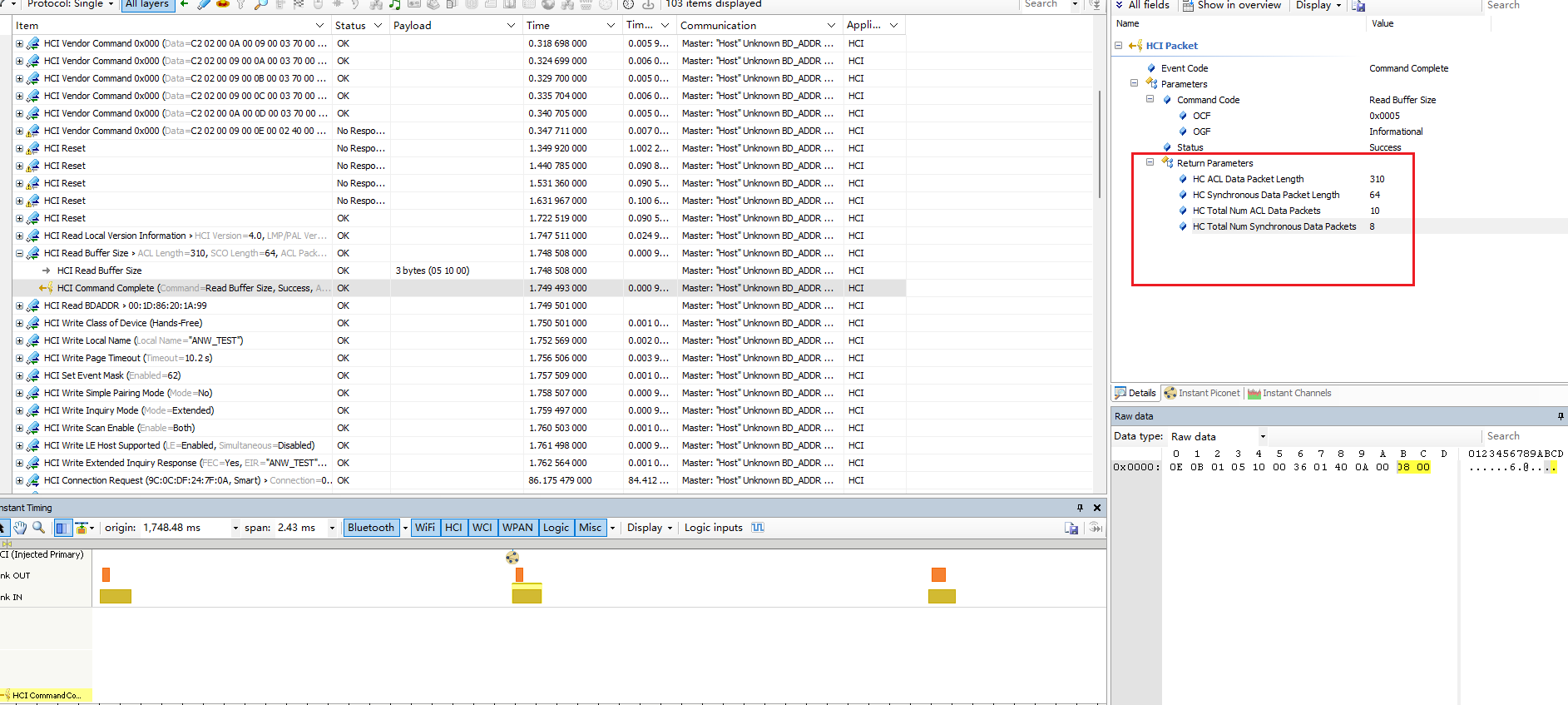Open the origin value dropdown

pyautogui.click(x=235, y=528)
